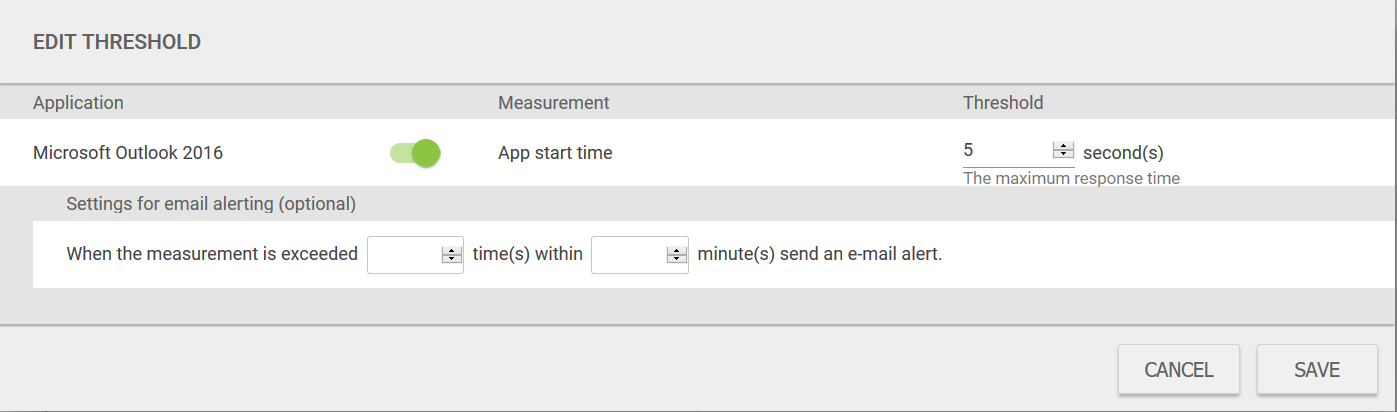Click the Edit Threshold dialog title
1397x412 pixels.
point(117,42)
